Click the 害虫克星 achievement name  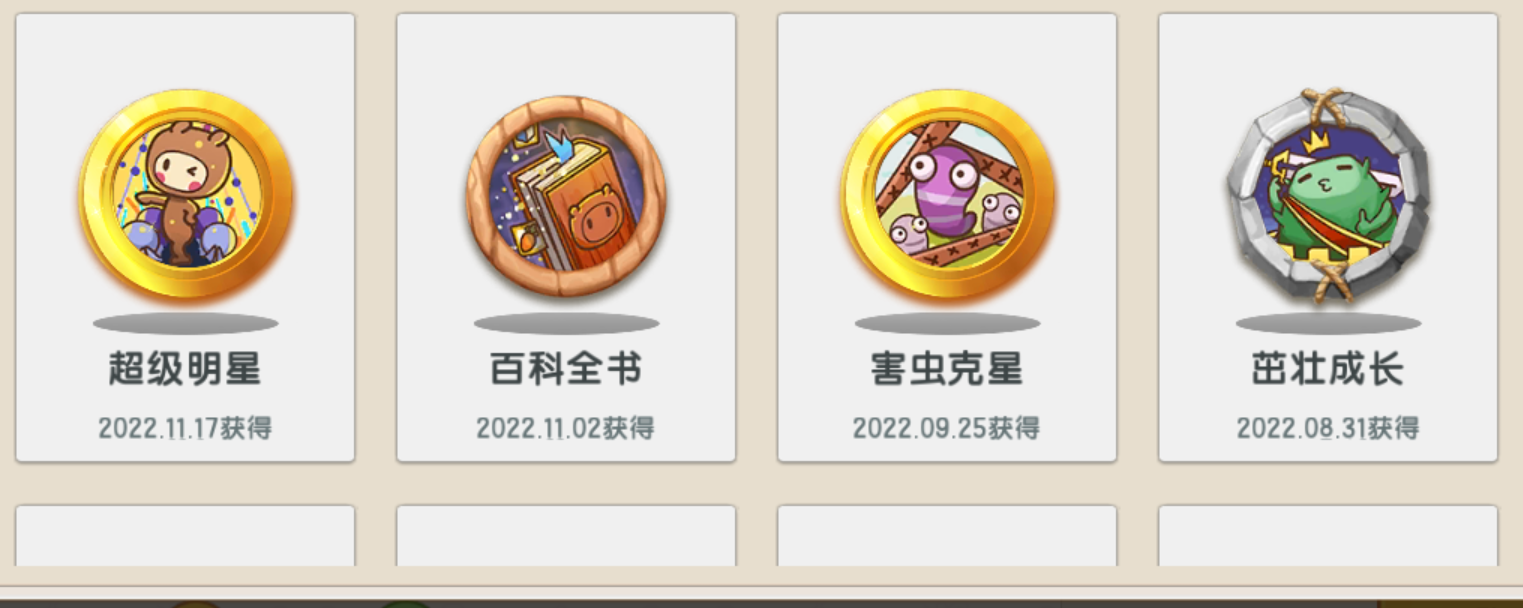[x=947, y=369]
